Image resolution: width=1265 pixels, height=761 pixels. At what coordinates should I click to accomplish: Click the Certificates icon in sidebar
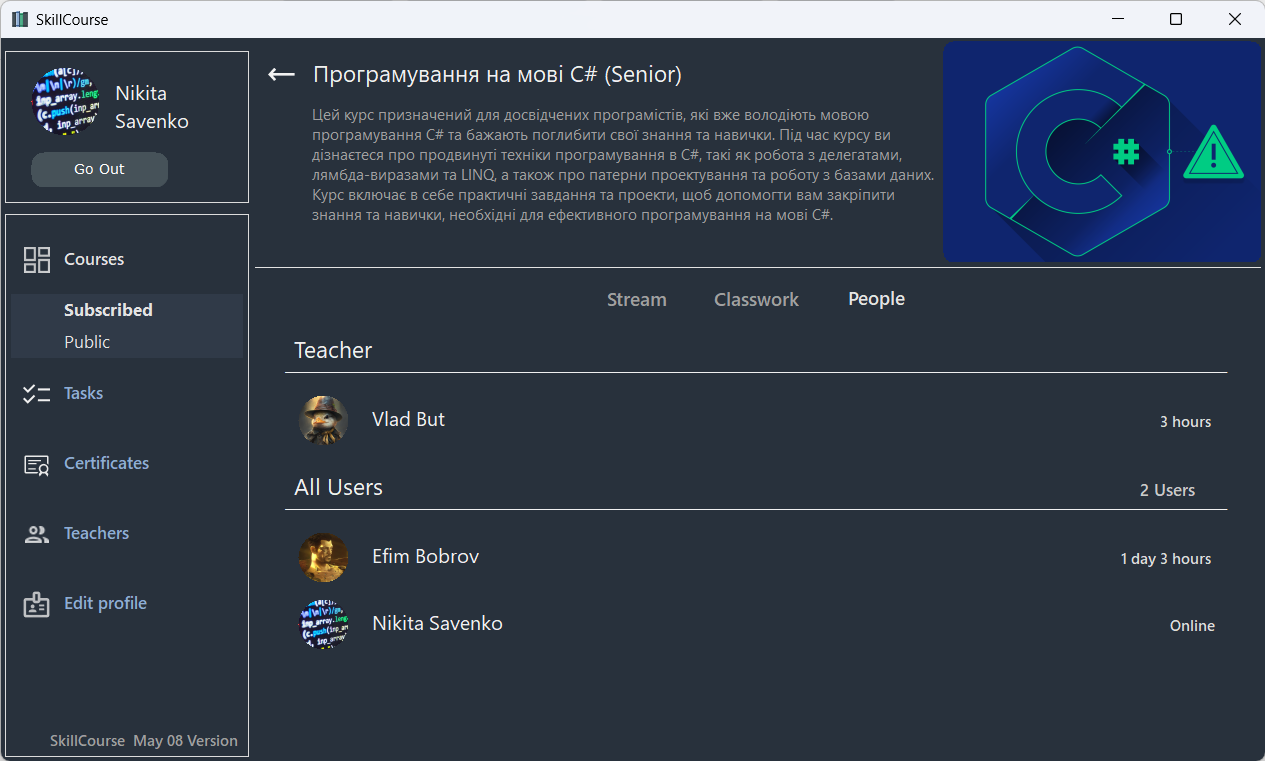point(37,464)
